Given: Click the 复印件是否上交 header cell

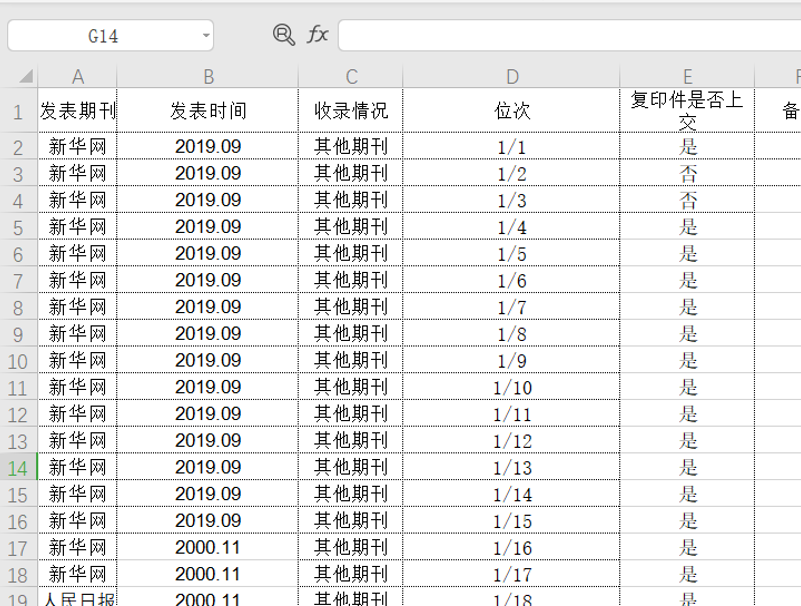Looking at the screenshot, I should tap(688, 111).
